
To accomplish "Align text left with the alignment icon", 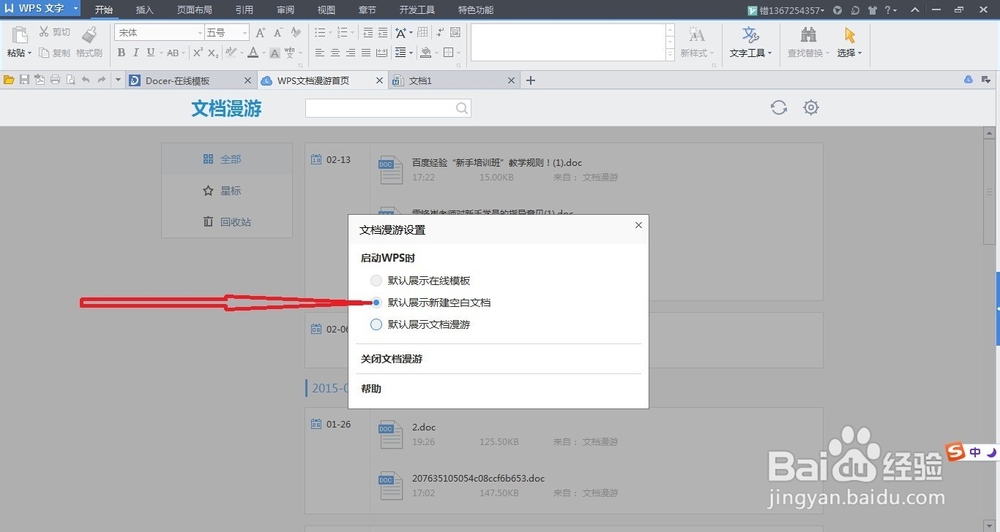I will click(320, 53).
